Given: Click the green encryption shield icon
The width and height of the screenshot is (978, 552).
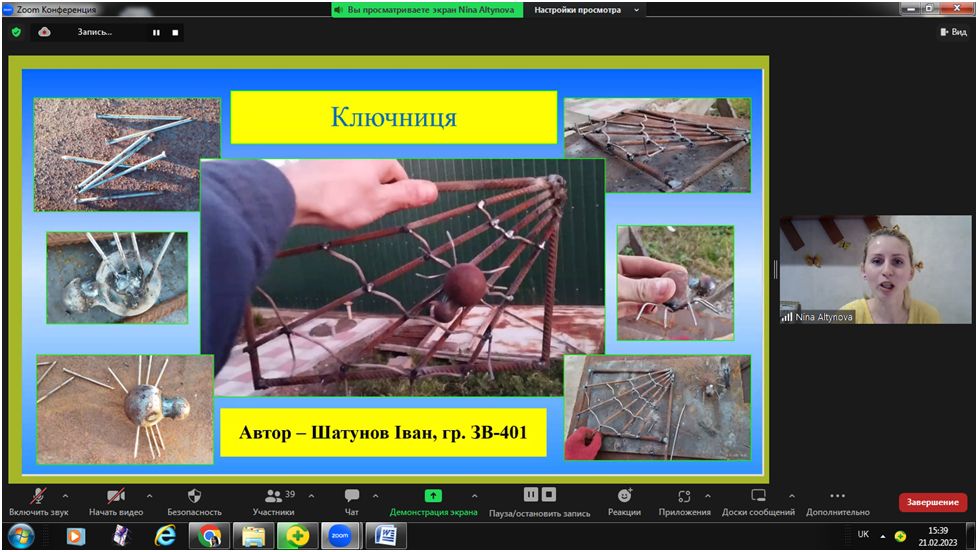Looking at the screenshot, I should [16, 32].
